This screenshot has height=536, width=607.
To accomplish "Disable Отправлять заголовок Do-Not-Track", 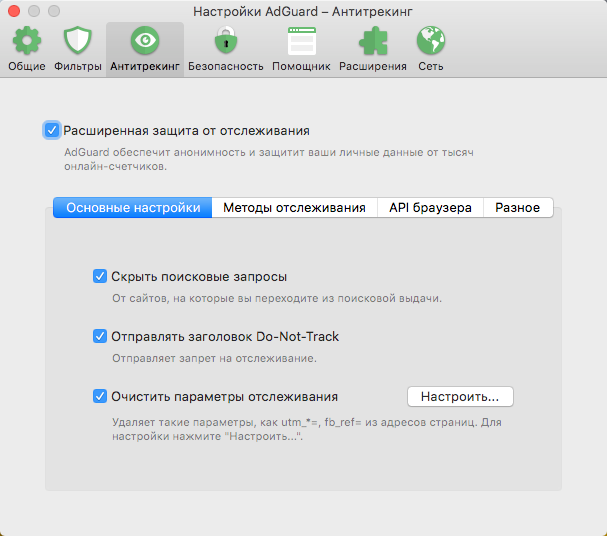I will (x=100, y=336).
